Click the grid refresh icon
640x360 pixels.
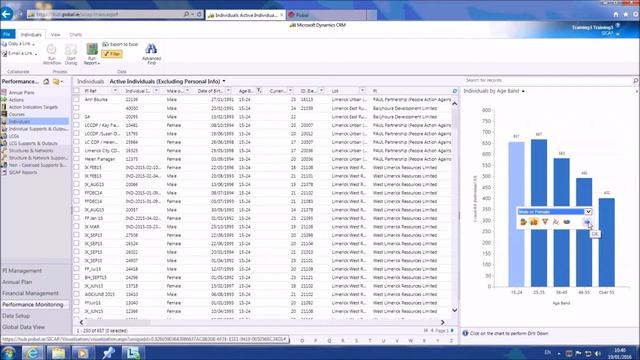coord(455,91)
